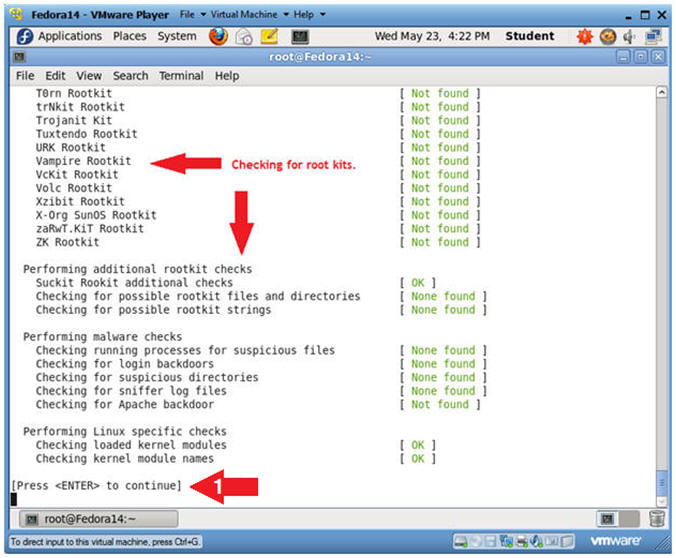The width and height of the screenshot is (676, 558).
Task: Click the last VMware status bar device icon
Action: pos(566,542)
